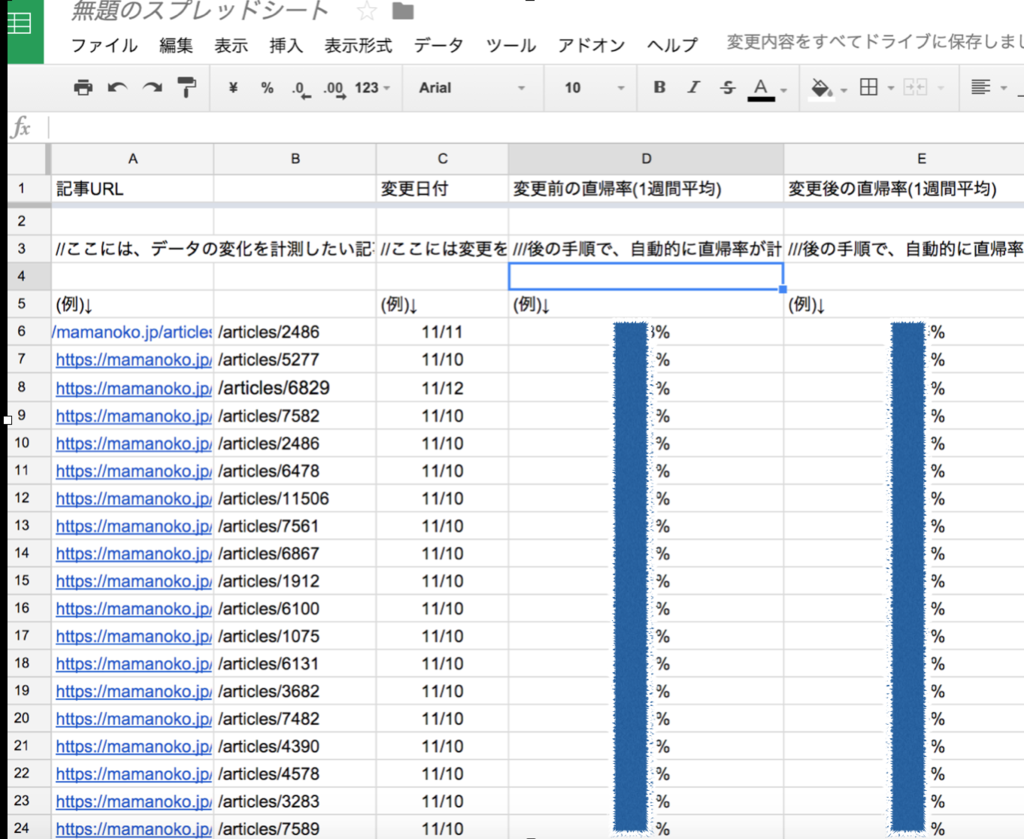
Task: Open the text color picker under the A
Action: click(761, 87)
